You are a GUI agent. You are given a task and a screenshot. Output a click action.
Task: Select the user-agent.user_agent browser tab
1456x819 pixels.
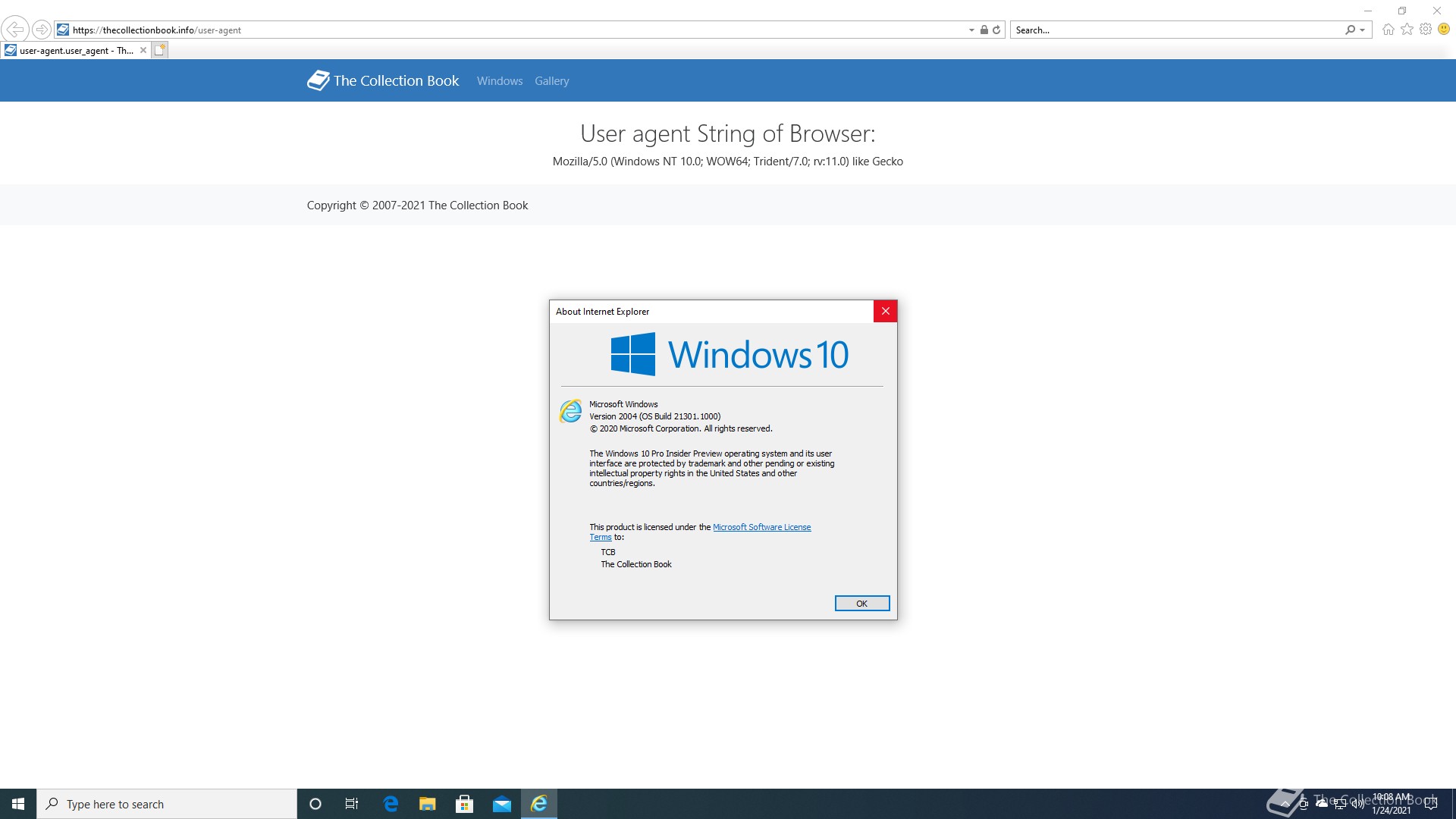76,50
